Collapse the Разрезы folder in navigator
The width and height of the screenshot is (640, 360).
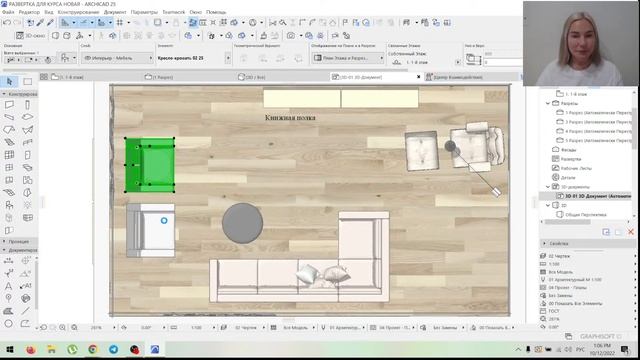point(548,103)
